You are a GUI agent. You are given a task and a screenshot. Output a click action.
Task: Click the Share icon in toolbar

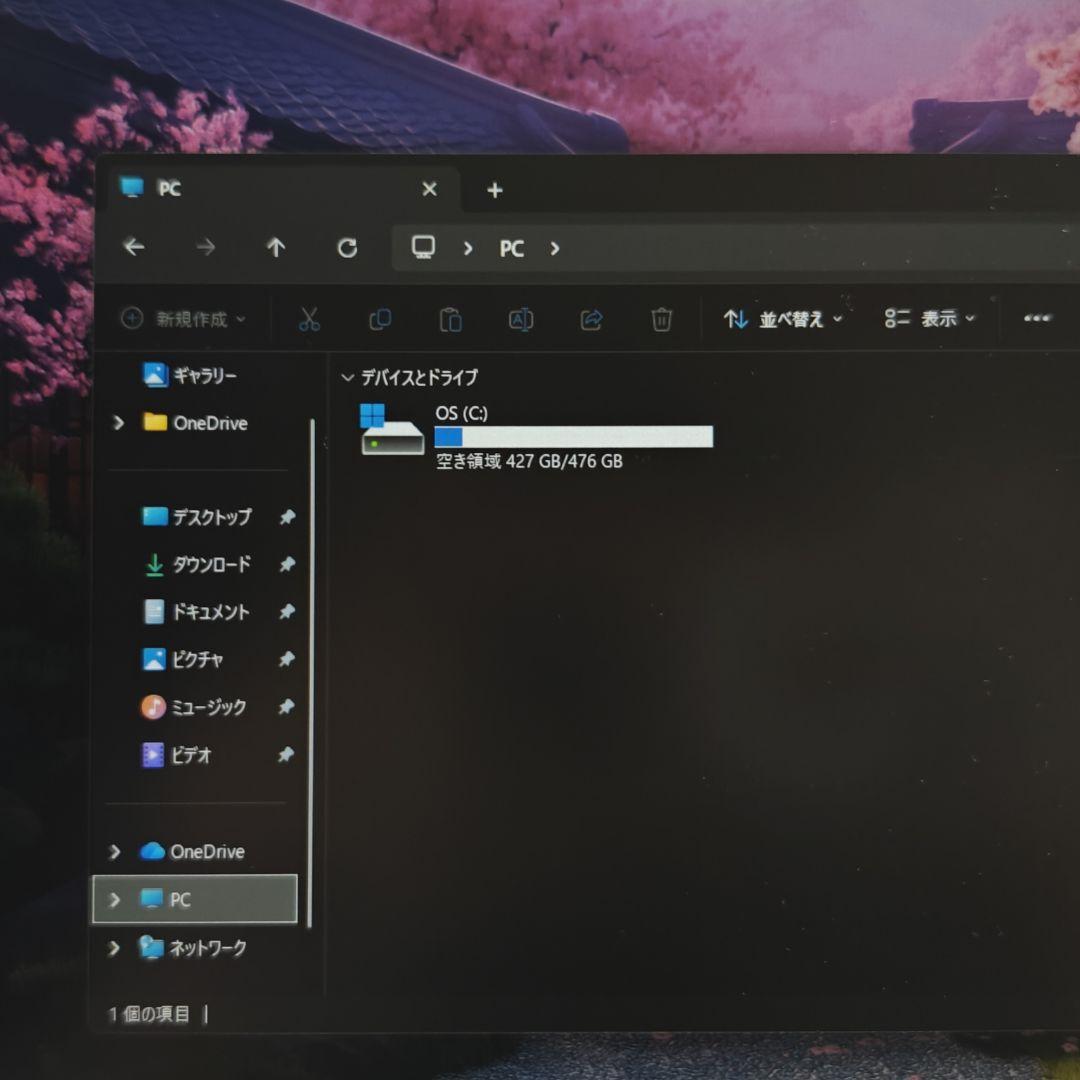point(591,319)
